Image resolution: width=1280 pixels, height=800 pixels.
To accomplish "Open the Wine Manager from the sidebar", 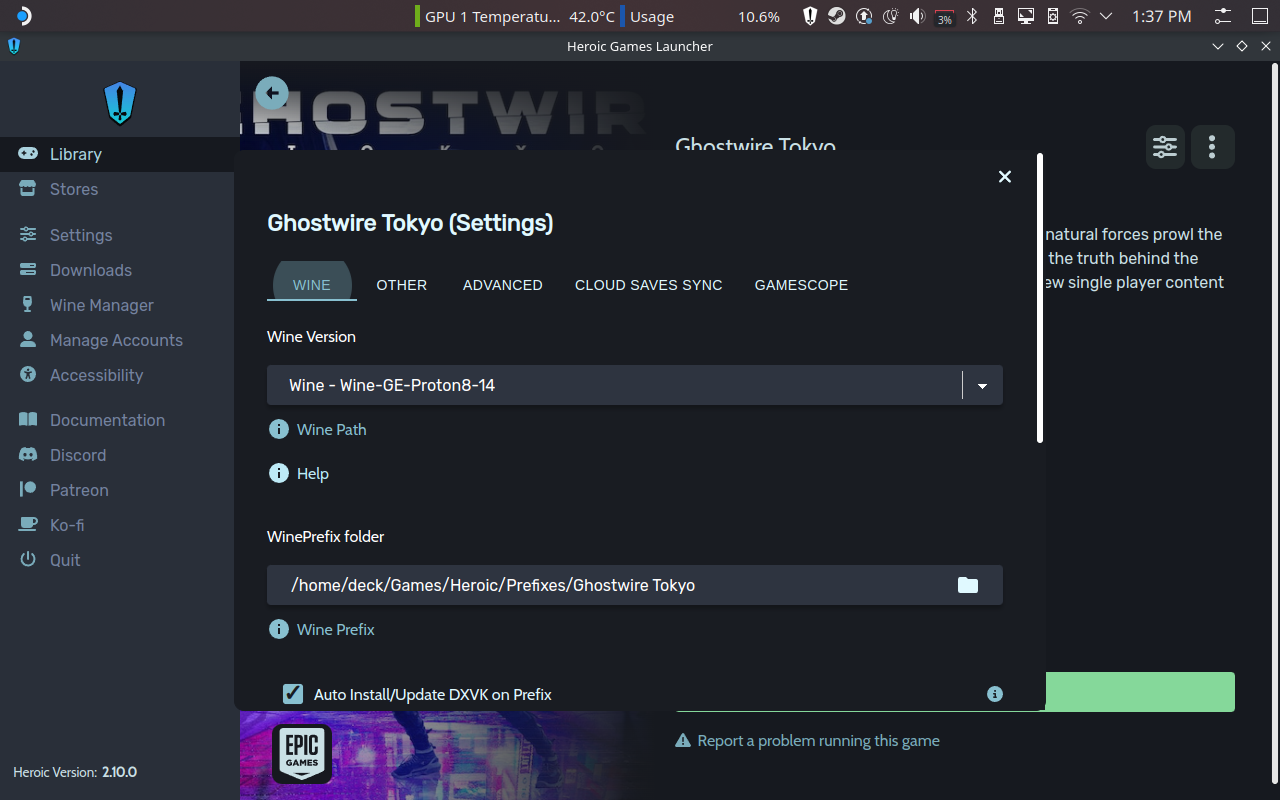I will [102, 305].
